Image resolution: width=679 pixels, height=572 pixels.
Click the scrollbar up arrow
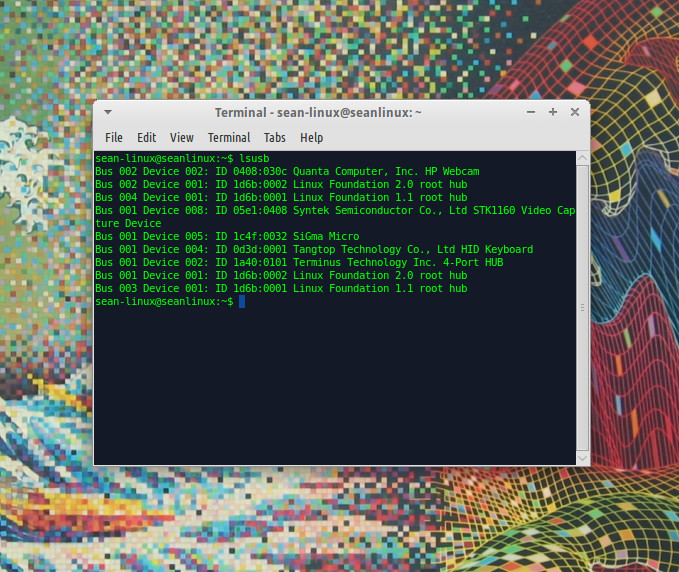(582, 158)
